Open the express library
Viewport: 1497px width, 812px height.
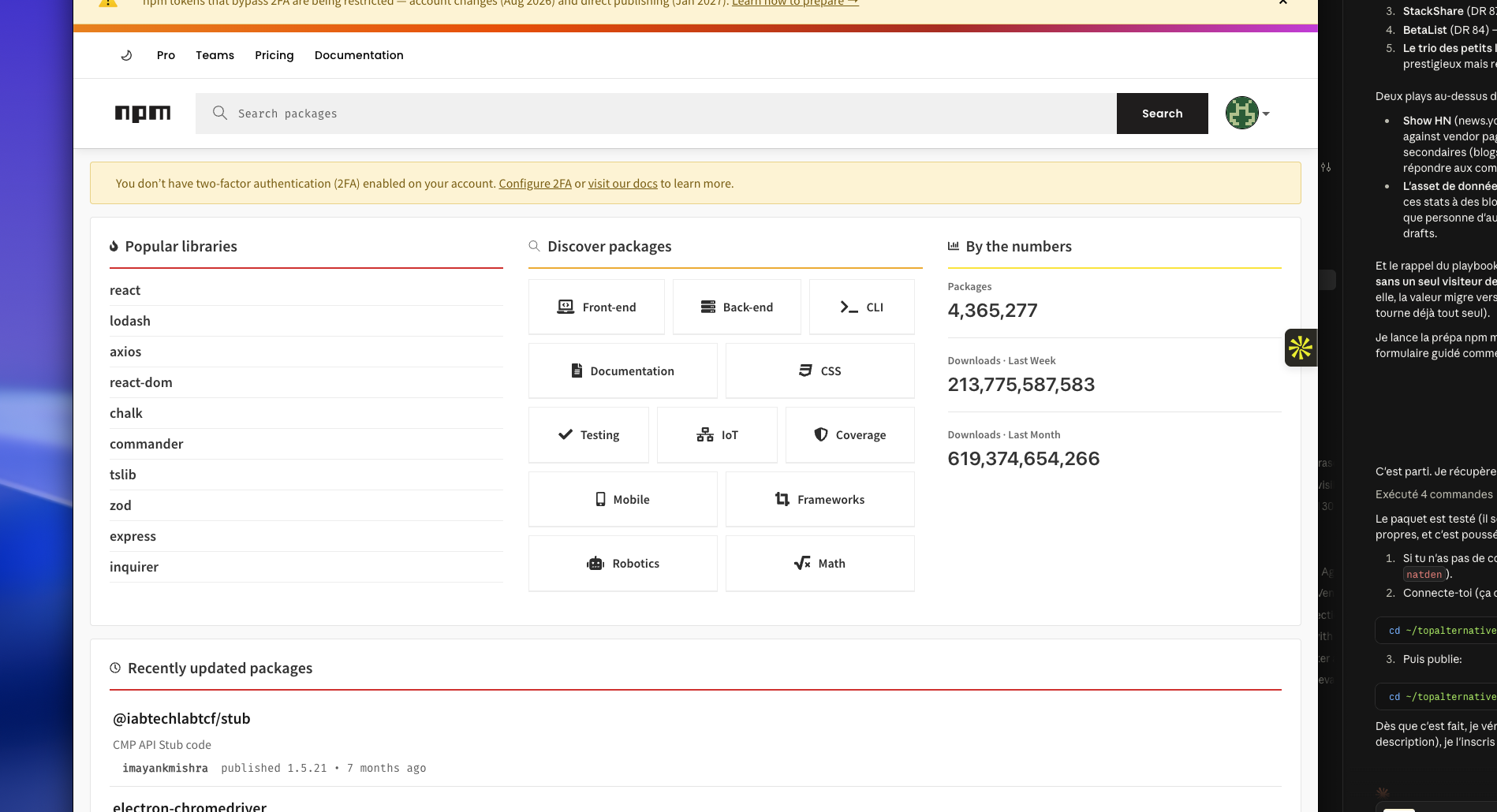pyautogui.click(x=133, y=536)
